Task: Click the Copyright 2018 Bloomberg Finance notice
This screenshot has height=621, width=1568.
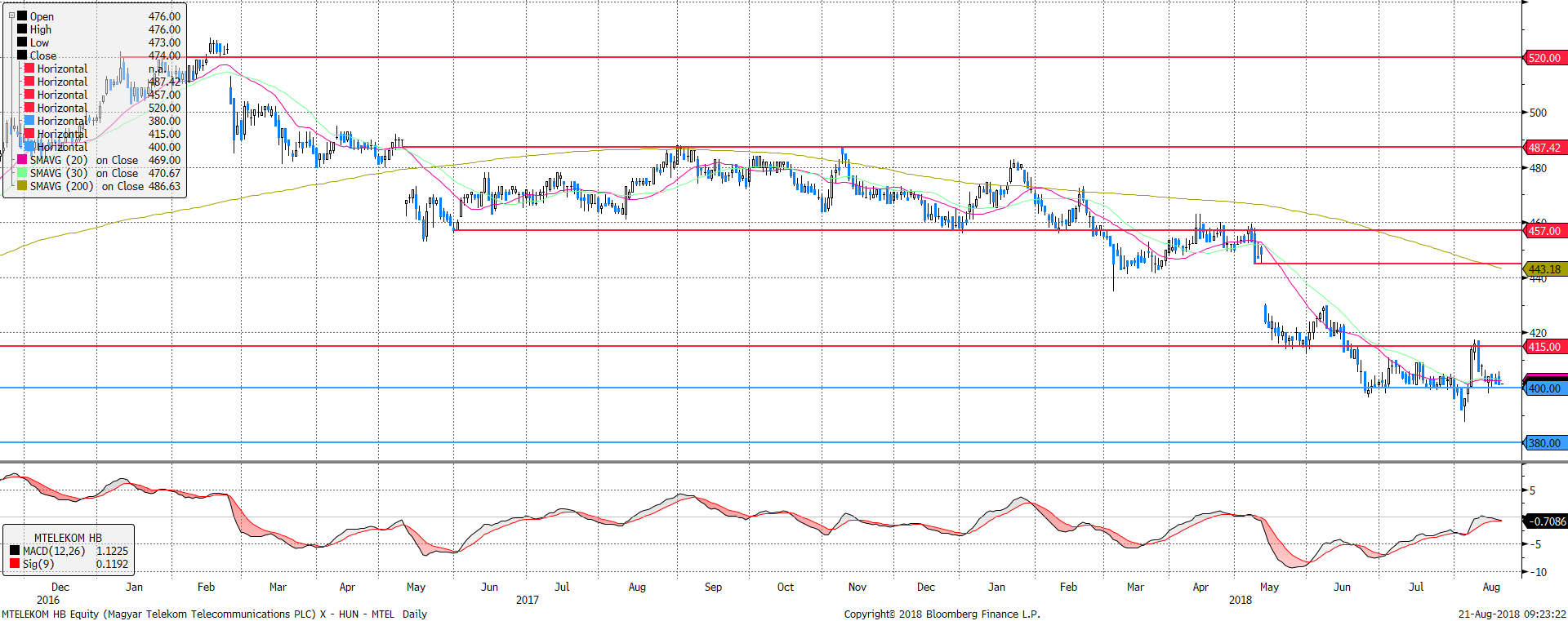Action: point(942,614)
